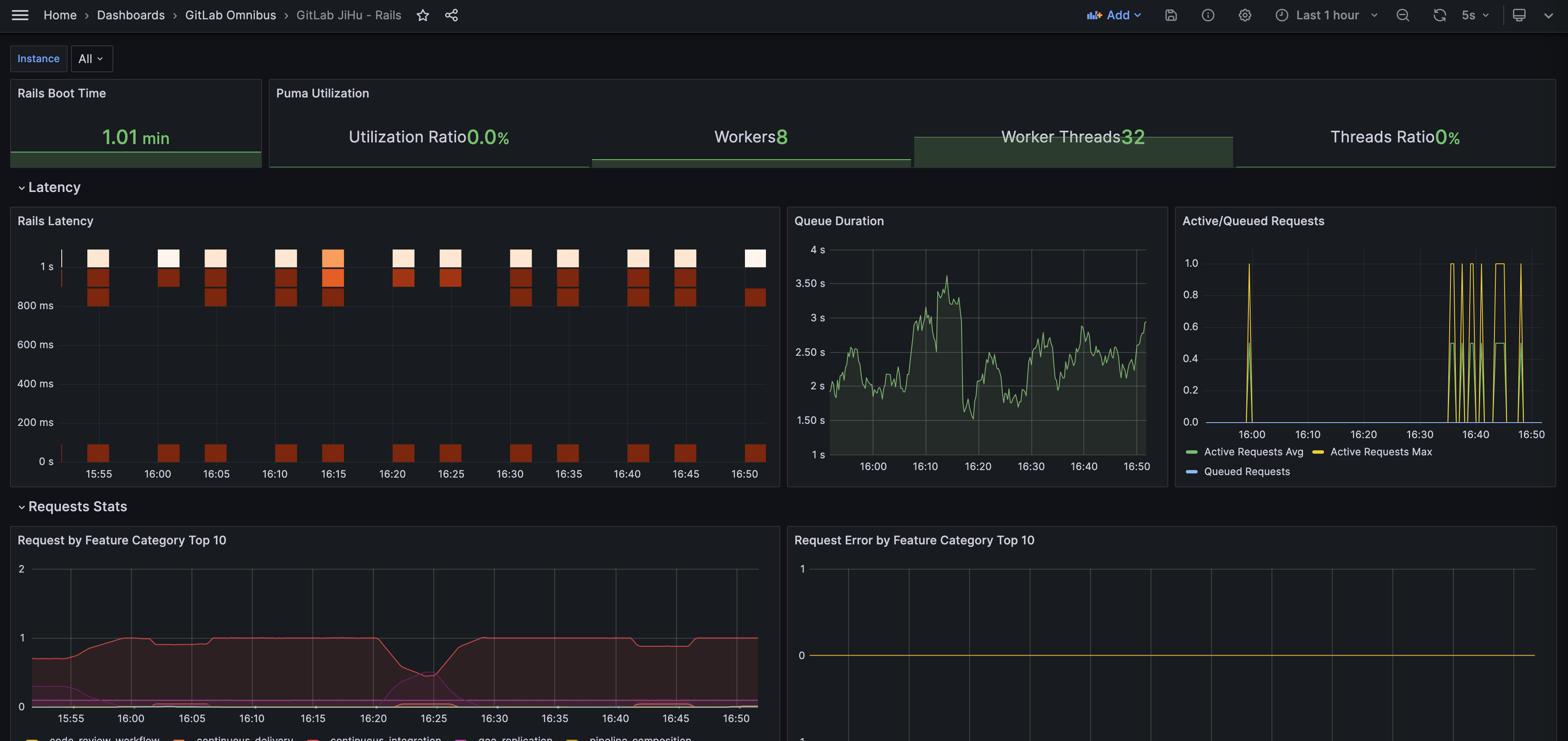Open GitLab Omnibus folder breadcrumb
Screen dimensions: 1568x741
[230, 15]
